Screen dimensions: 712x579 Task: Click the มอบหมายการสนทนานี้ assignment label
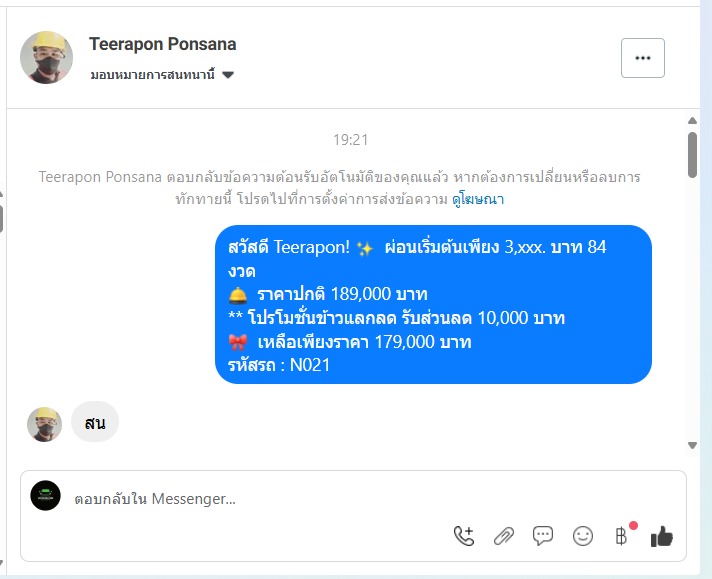(152, 74)
